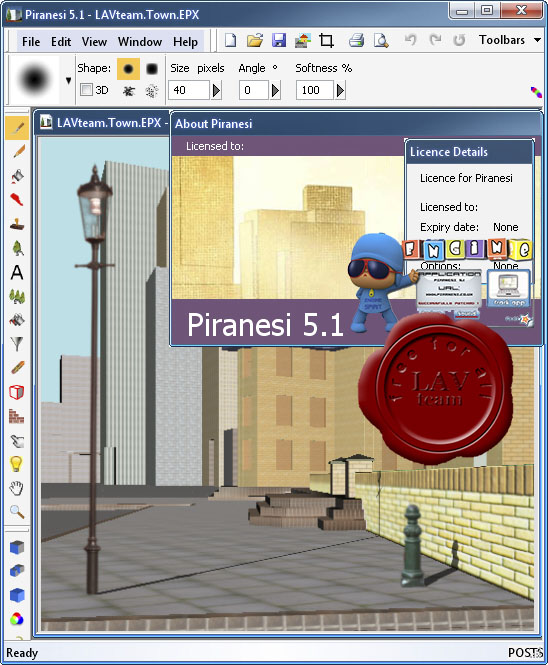548x665 pixels.
Task: Click the New document icon
Action: (x=231, y=40)
